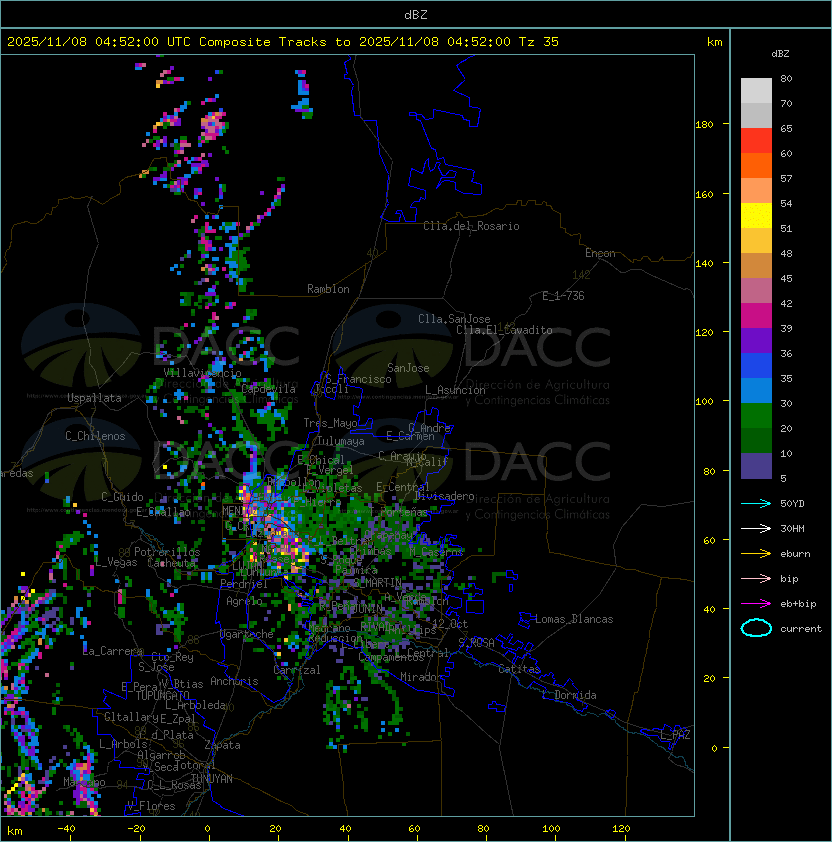Image resolution: width=832 pixels, height=842 pixels.
Task: Click the 'Zapata' map label
Action: click(222, 745)
